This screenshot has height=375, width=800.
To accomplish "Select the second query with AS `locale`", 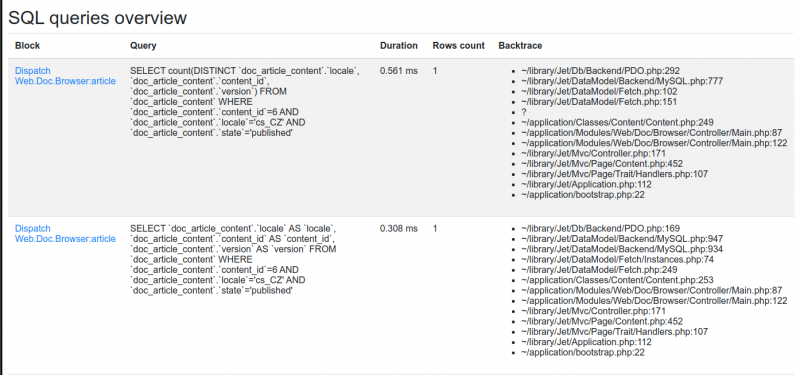I will 234,259.
